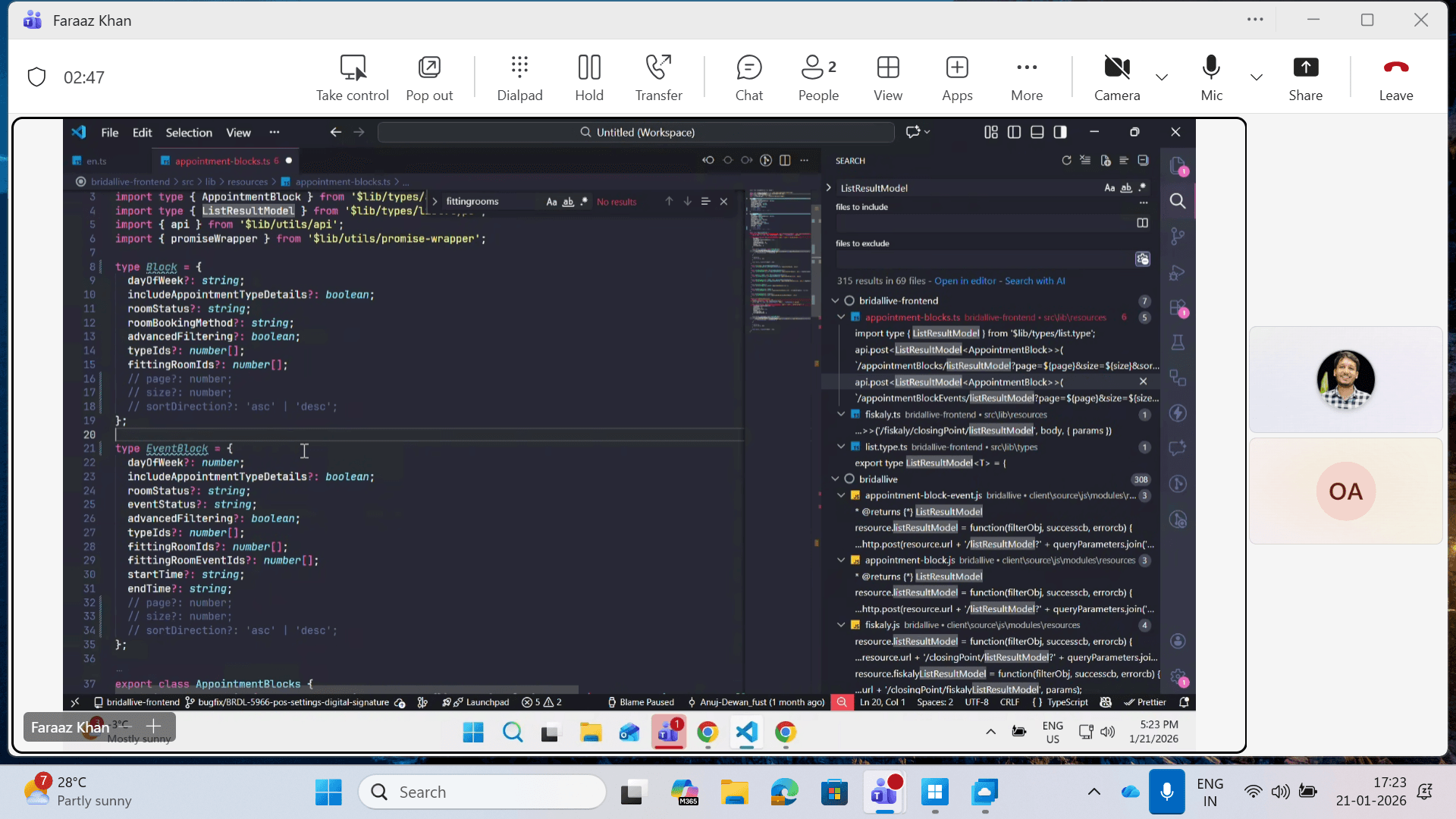
Task: Collapse all search results
Action: pos(1144,161)
